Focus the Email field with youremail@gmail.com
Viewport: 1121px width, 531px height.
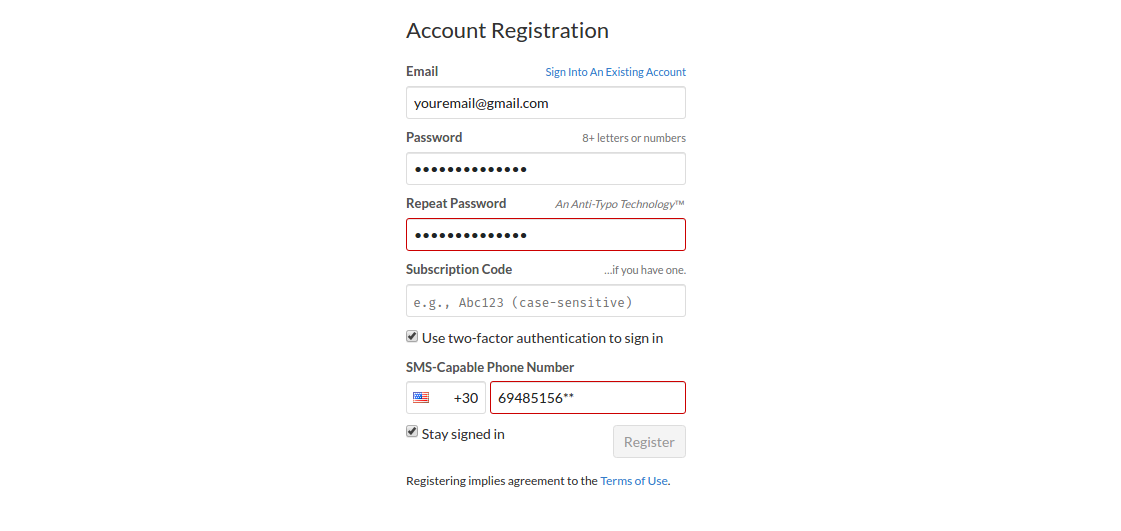tap(545, 103)
